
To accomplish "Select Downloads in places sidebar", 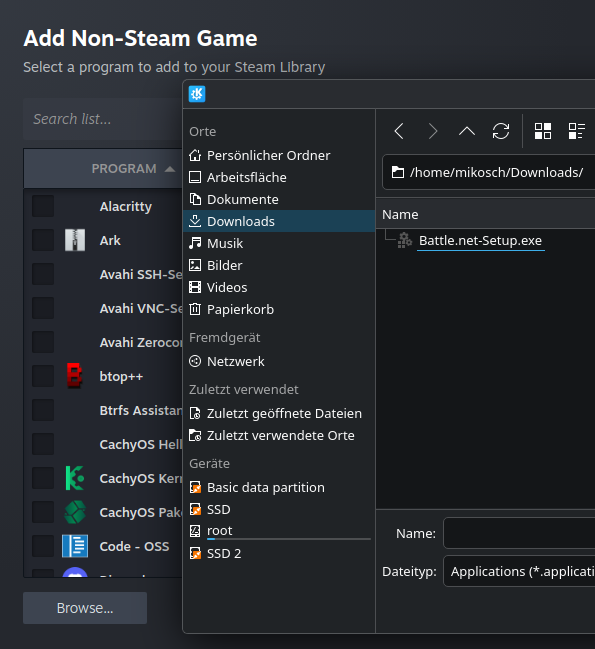I will click(279, 221).
